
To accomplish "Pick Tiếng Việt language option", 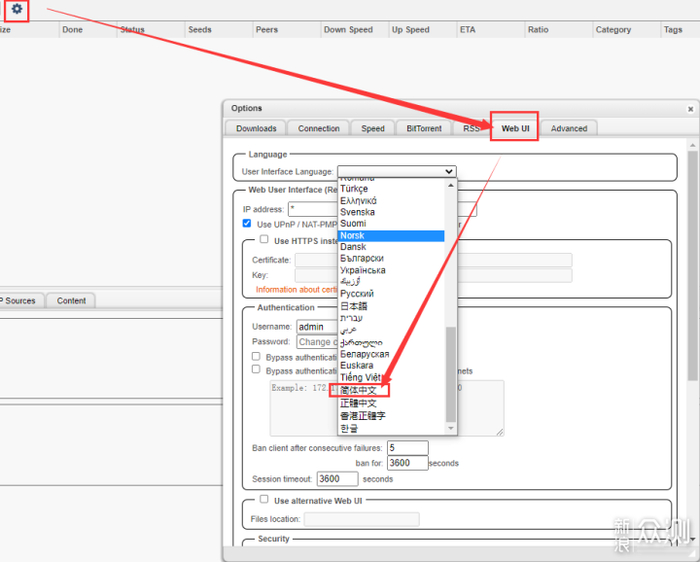I will [x=392, y=378].
